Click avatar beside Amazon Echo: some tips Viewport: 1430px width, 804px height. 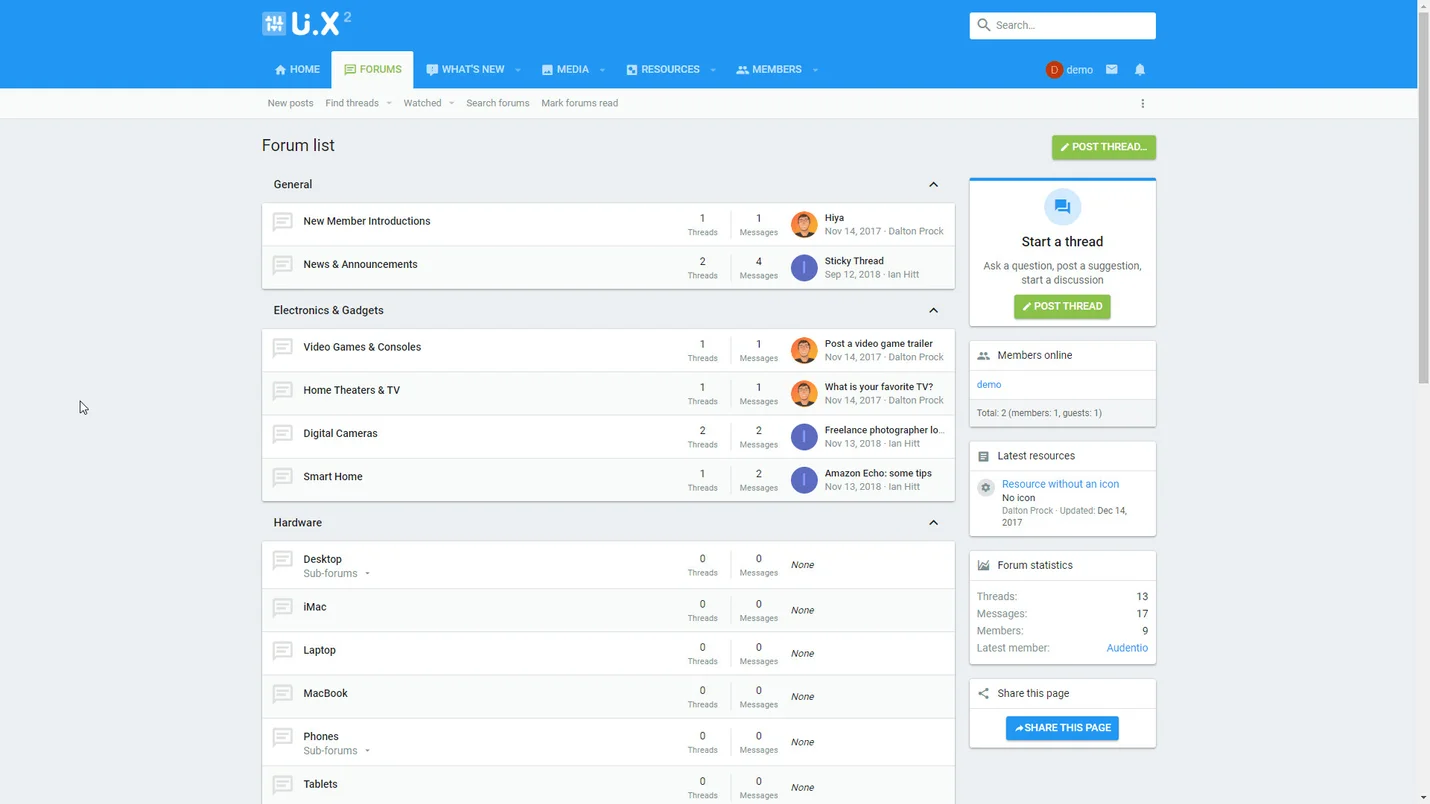pyautogui.click(x=804, y=480)
